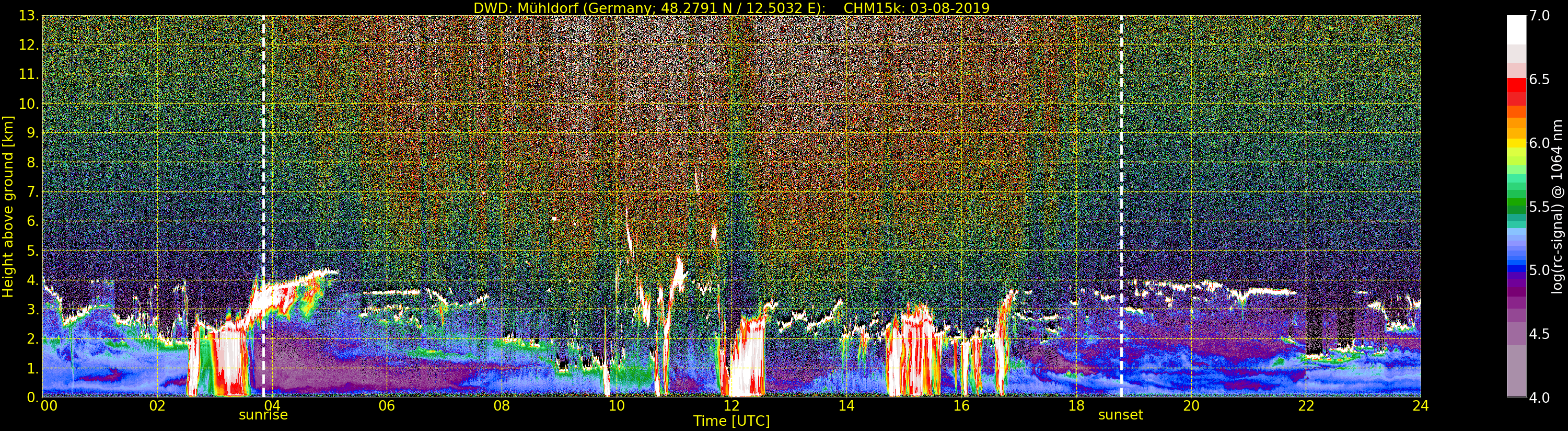
Task: Select the height-axis tick label "0."
Action: 32,397
